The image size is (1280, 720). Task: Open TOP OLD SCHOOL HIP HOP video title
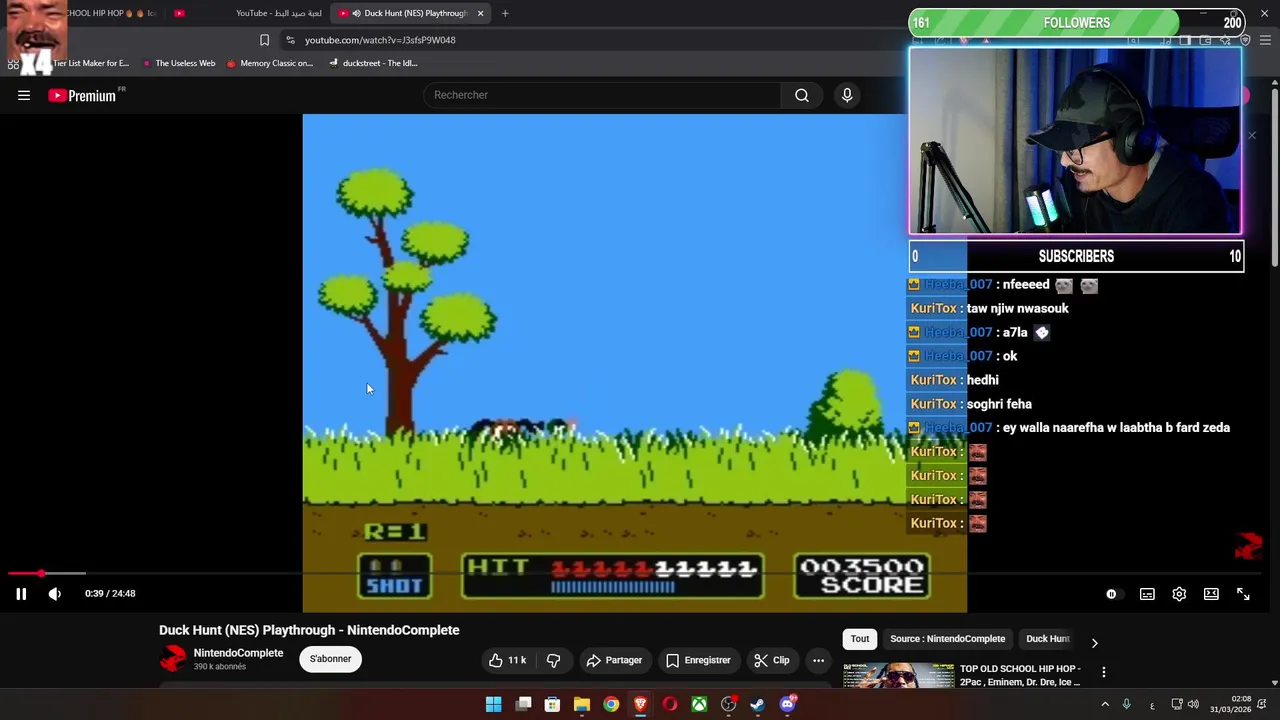point(1020,675)
